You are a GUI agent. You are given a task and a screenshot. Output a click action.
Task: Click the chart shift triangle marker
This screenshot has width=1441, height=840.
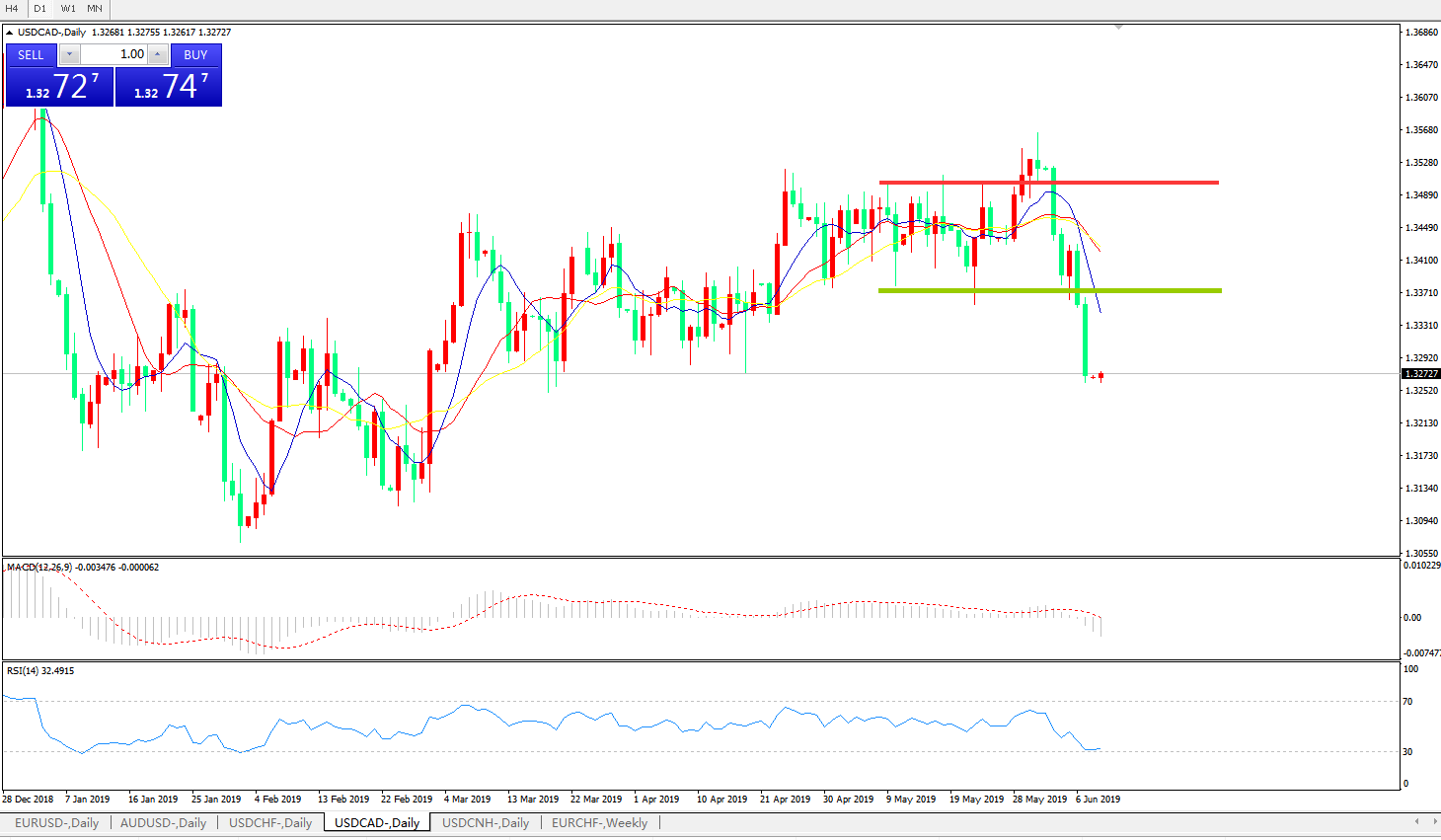click(x=1118, y=28)
